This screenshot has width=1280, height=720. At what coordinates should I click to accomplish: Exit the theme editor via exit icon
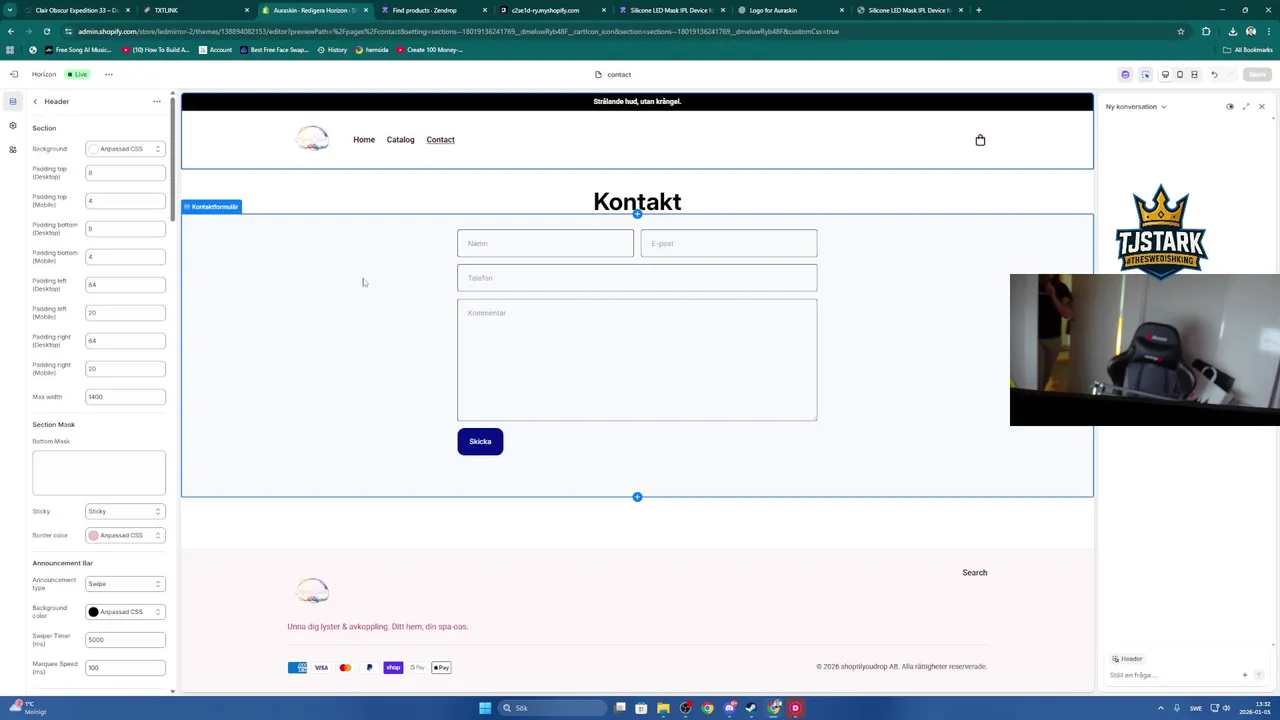coord(13,74)
